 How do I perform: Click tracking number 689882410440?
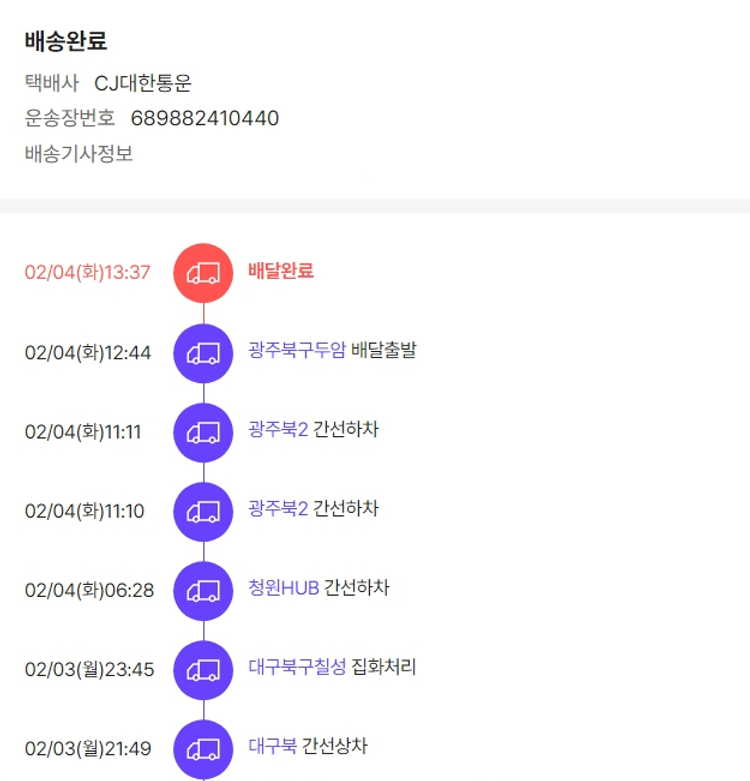pos(204,119)
